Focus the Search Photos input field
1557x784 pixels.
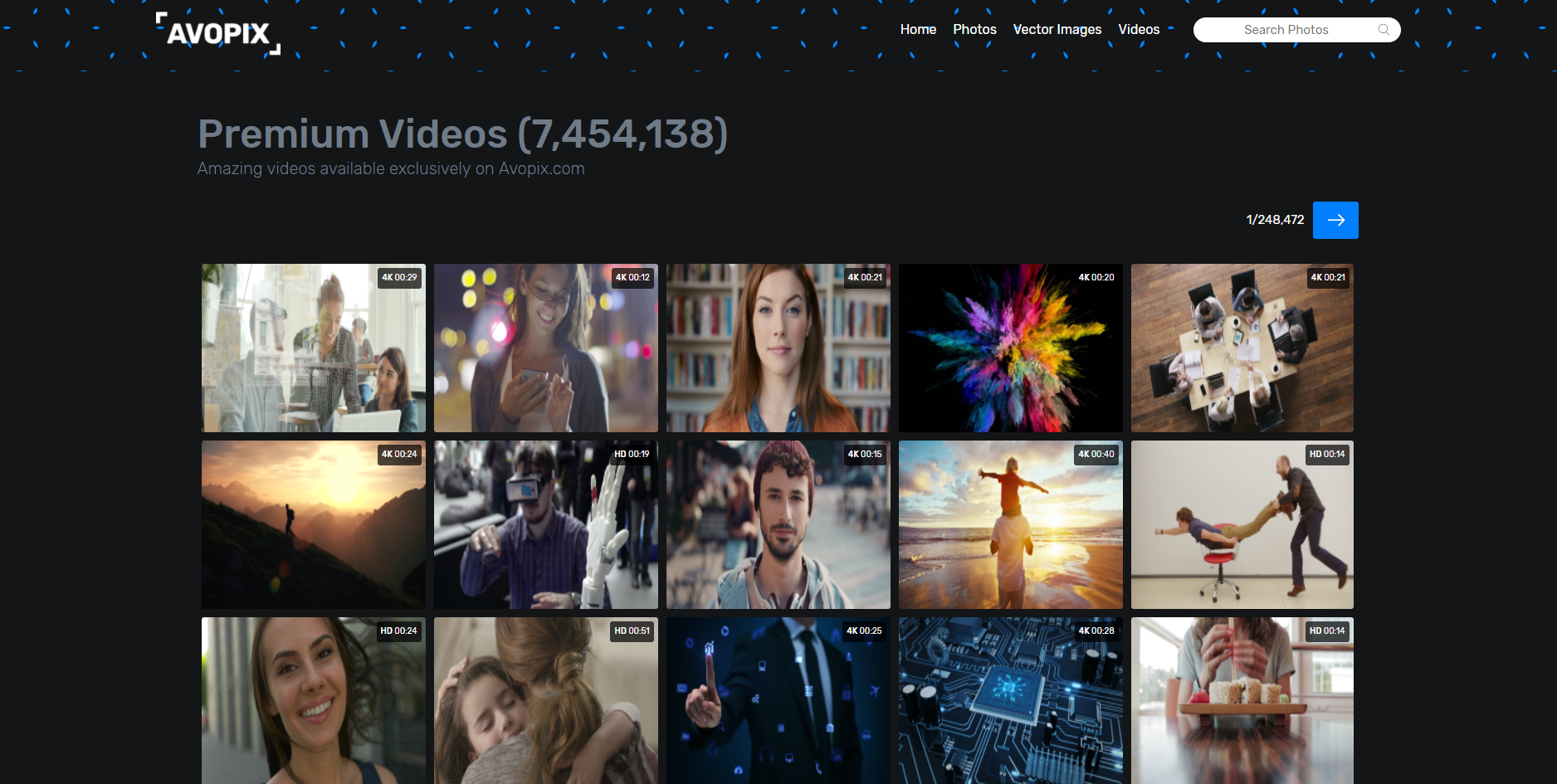(1296, 30)
